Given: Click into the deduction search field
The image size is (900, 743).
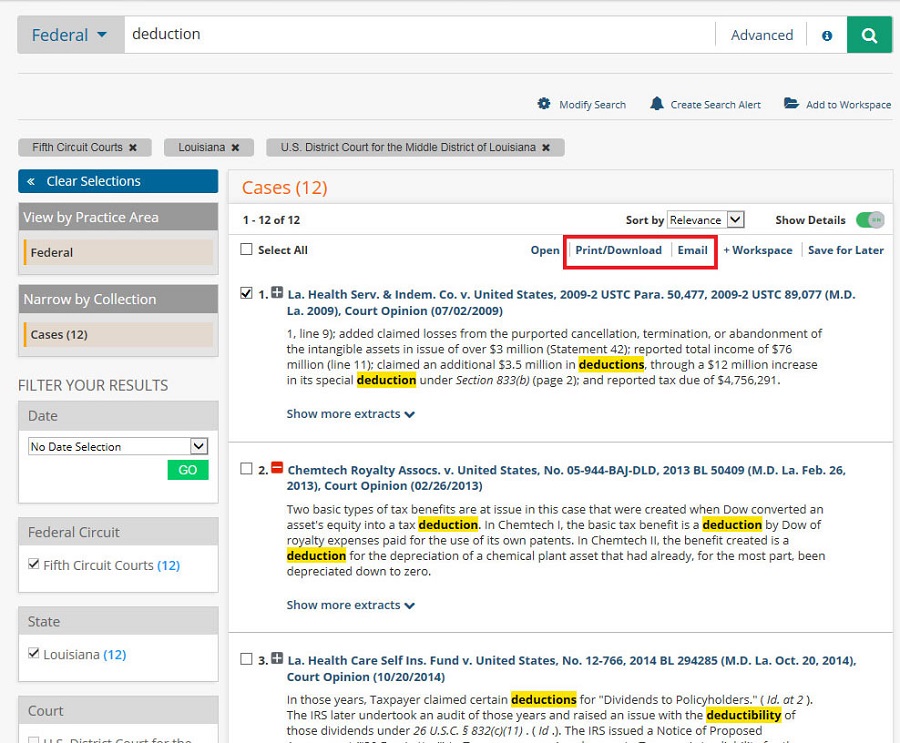Looking at the screenshot, I should [420, 35].
